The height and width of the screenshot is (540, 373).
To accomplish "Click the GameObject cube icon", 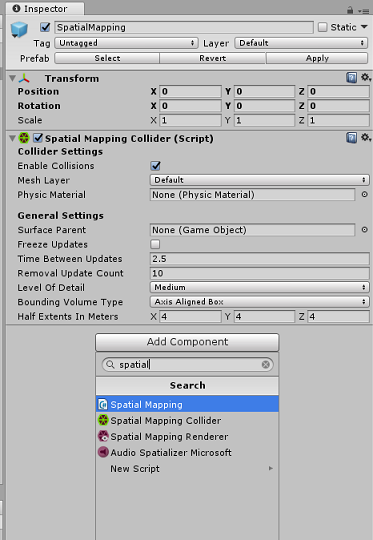I will [x=19, y=30].
